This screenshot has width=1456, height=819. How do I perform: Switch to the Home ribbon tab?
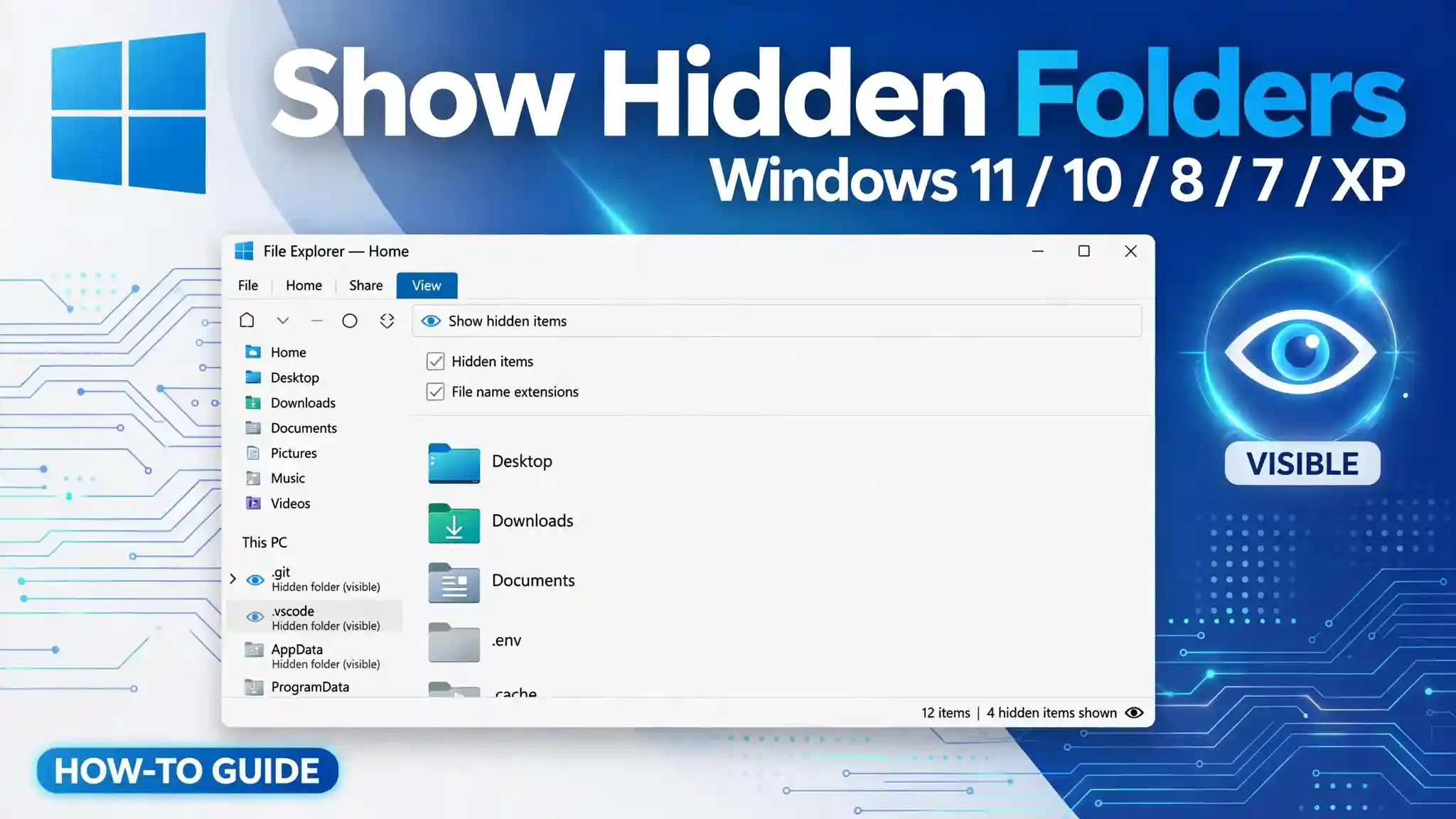coord(304,285)
